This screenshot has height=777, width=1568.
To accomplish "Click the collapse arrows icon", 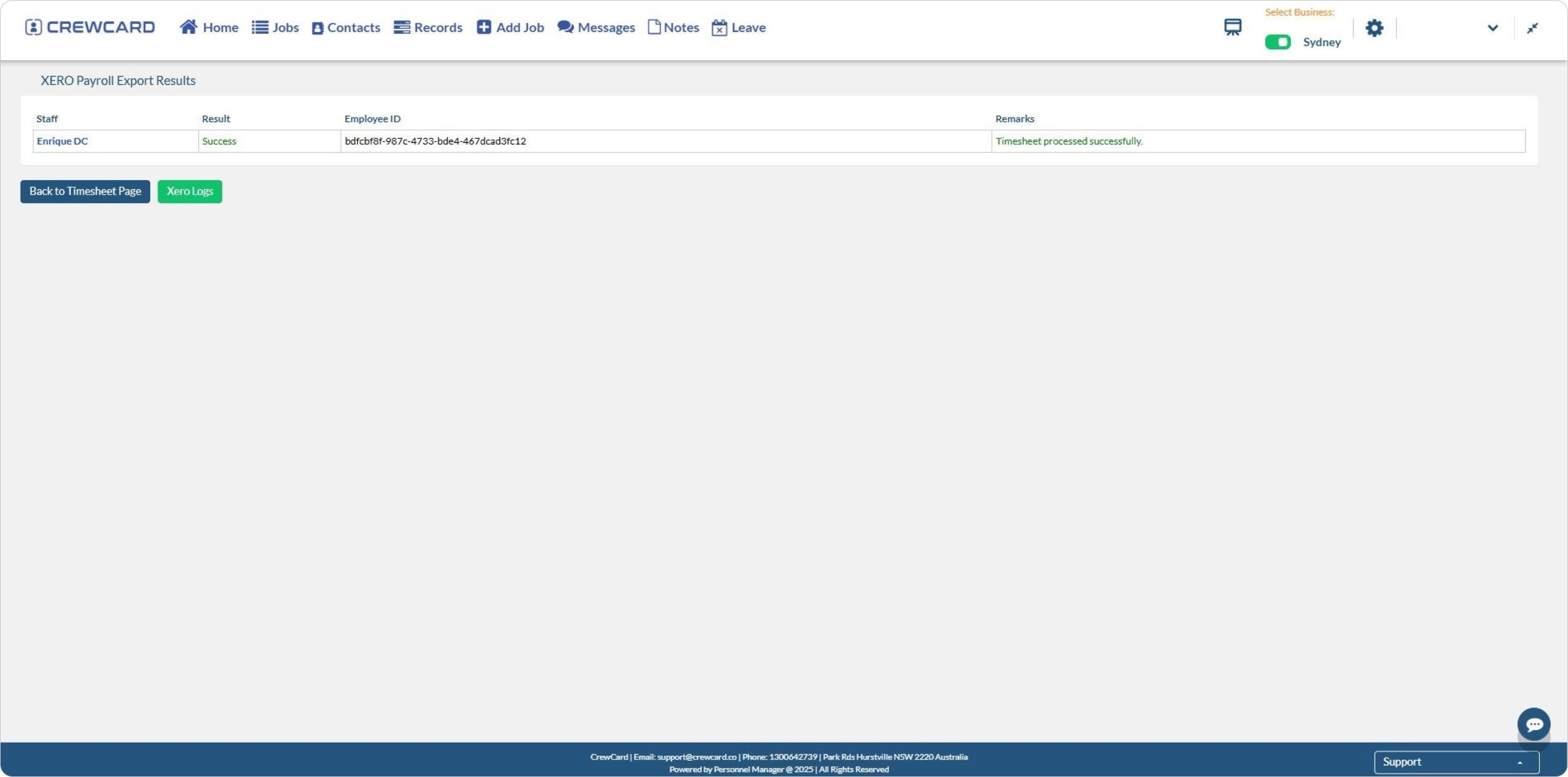I will tap(1532, 28).
